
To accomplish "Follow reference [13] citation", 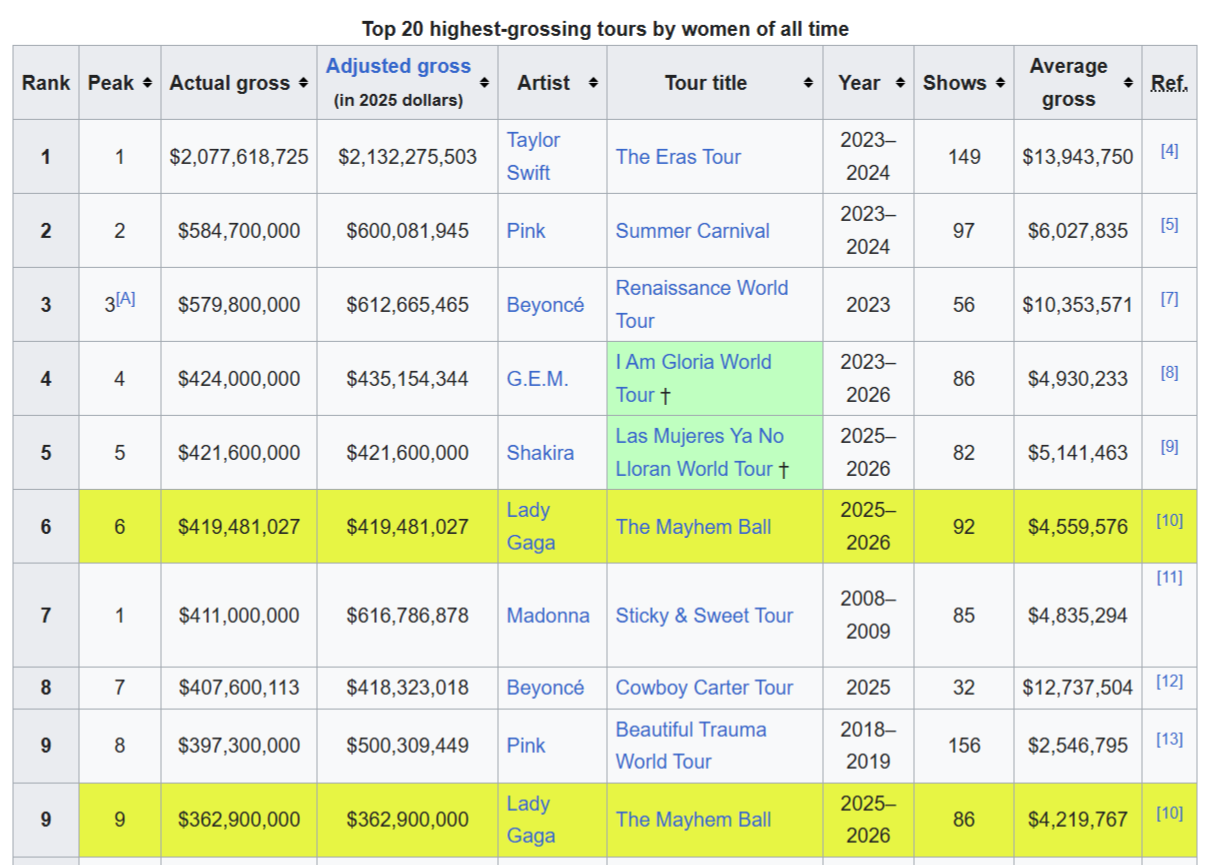I will click(1169, 740).
